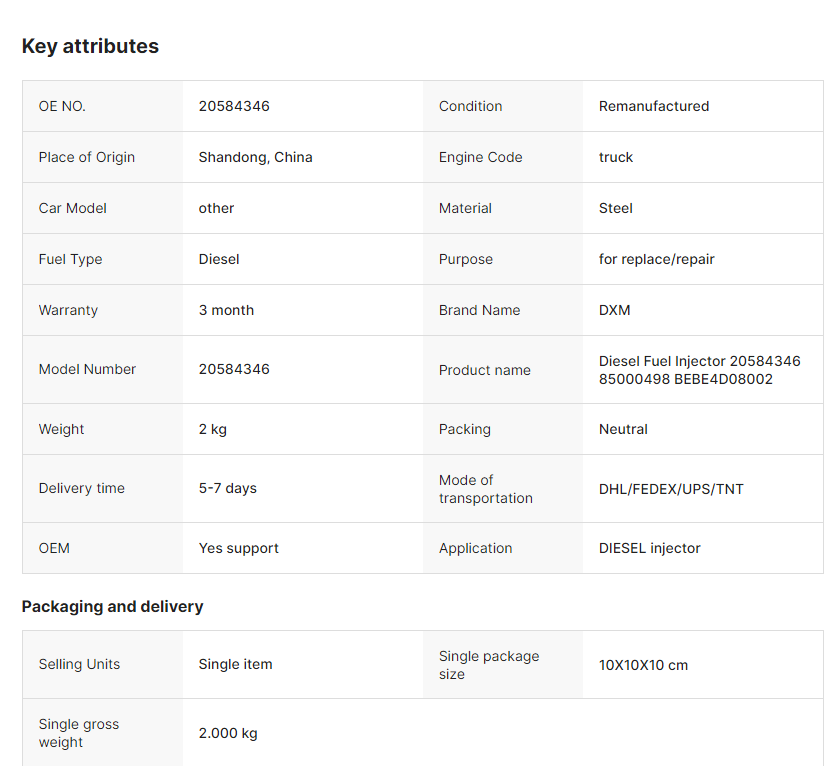Click the Packaging and delivery heading
This screenshot has height=766, width=825.
click(x=112, y=607)
